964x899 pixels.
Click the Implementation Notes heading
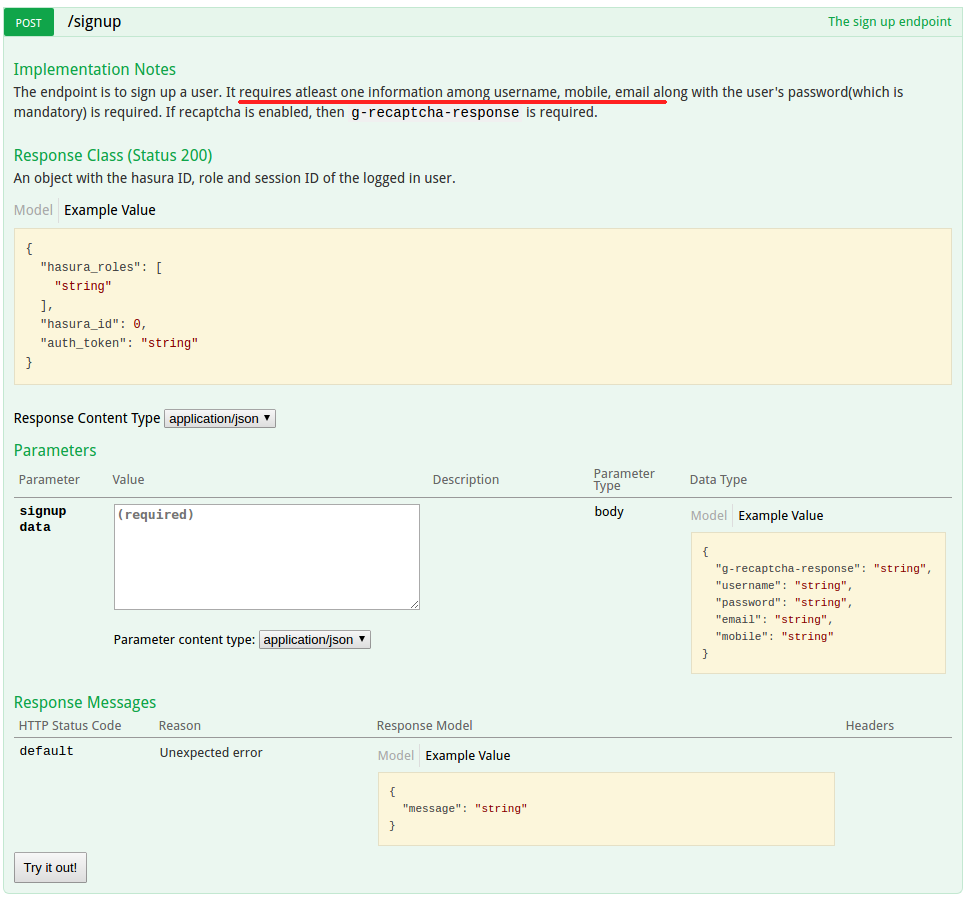pyautogui.click(x=95, y=69)
